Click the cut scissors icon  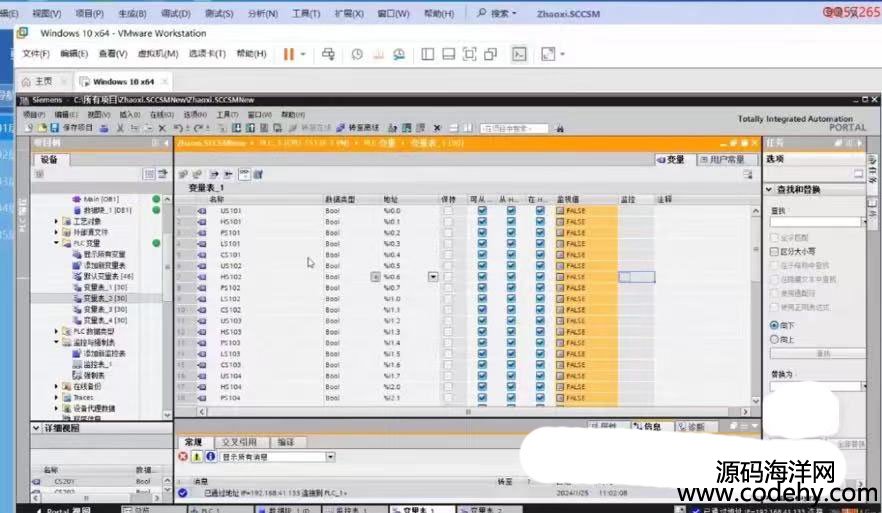tap(120, 128)
